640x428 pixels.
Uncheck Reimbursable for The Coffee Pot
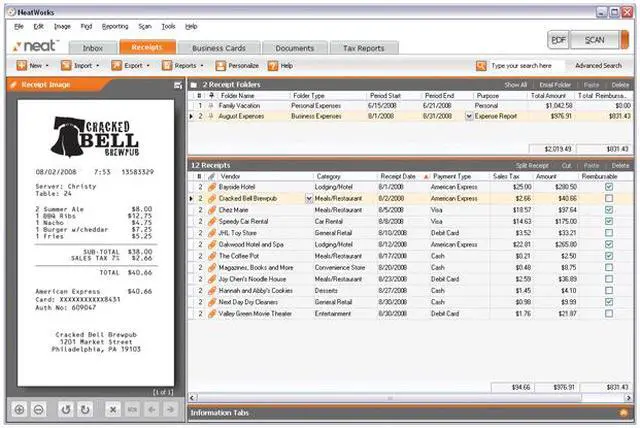pyautogui.click(x=609, y=256)
